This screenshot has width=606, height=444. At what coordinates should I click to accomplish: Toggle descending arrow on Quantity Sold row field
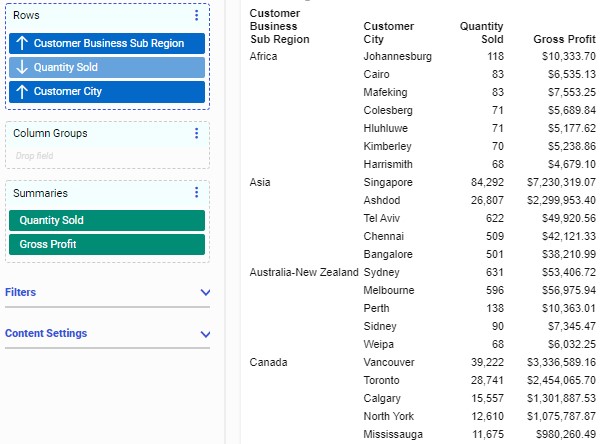(x=22, y=68)
